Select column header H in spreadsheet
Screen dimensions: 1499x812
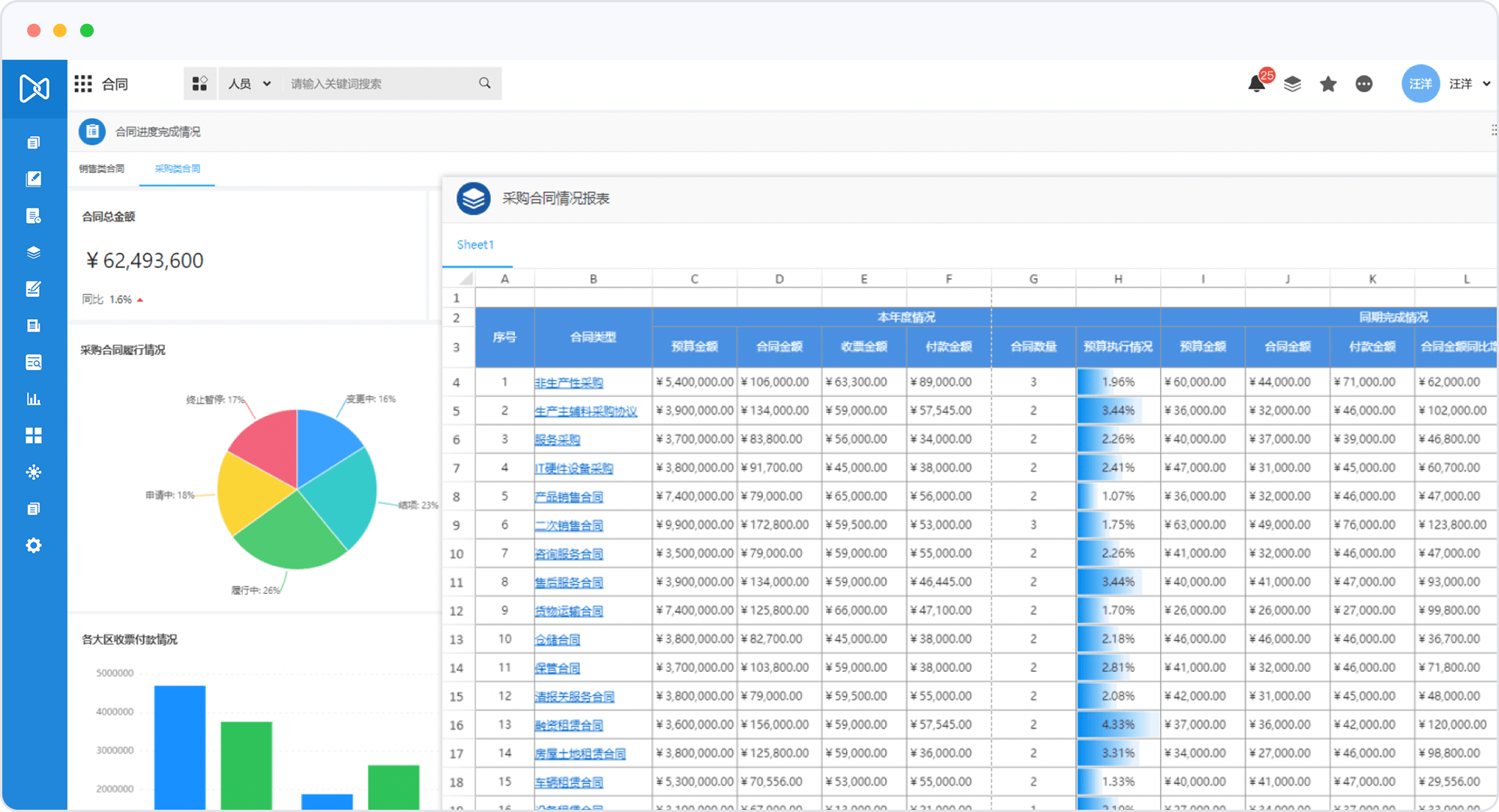pyautogui.click(x=1118, y=279)
